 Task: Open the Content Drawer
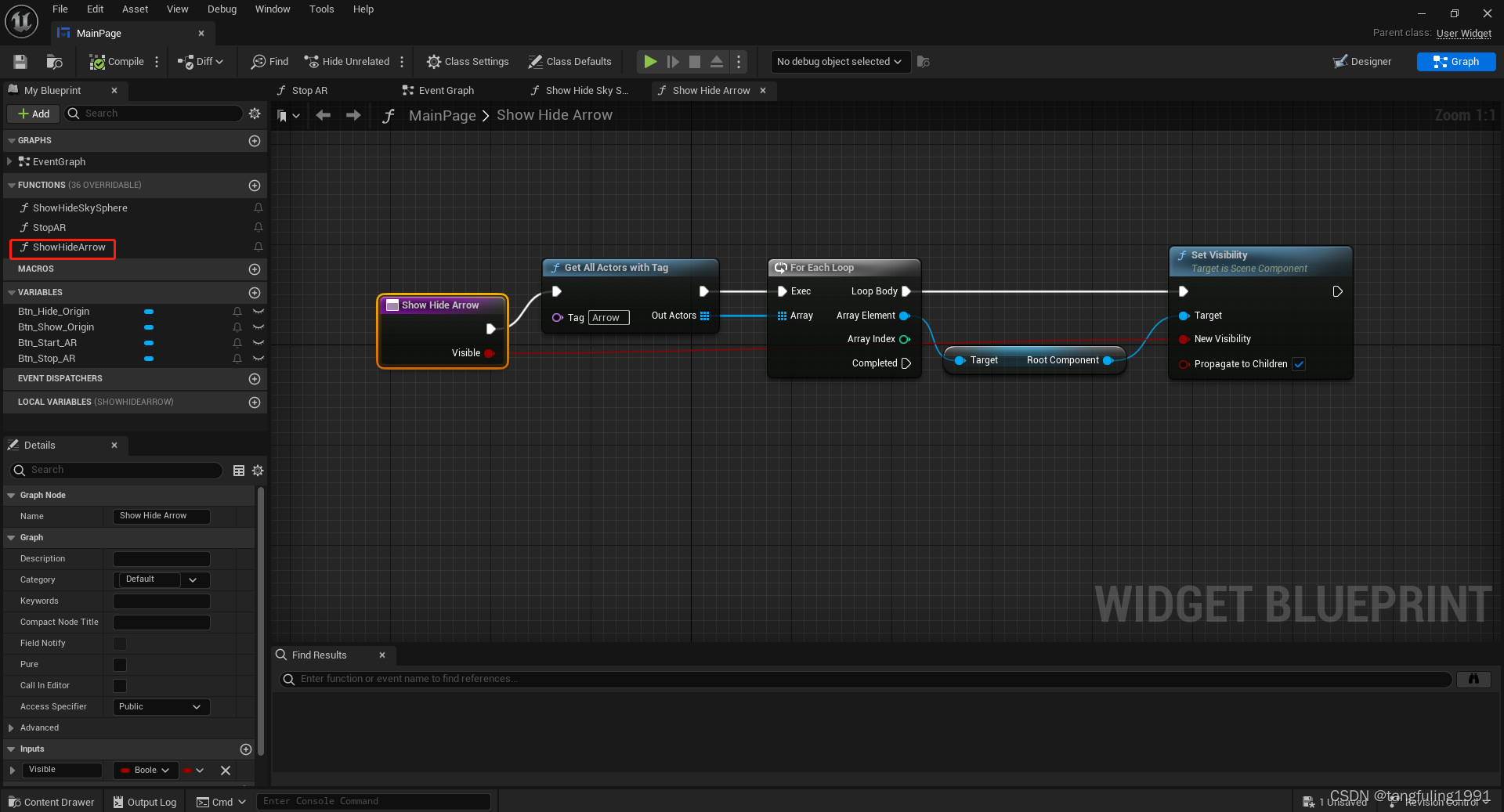pos(52,802)
